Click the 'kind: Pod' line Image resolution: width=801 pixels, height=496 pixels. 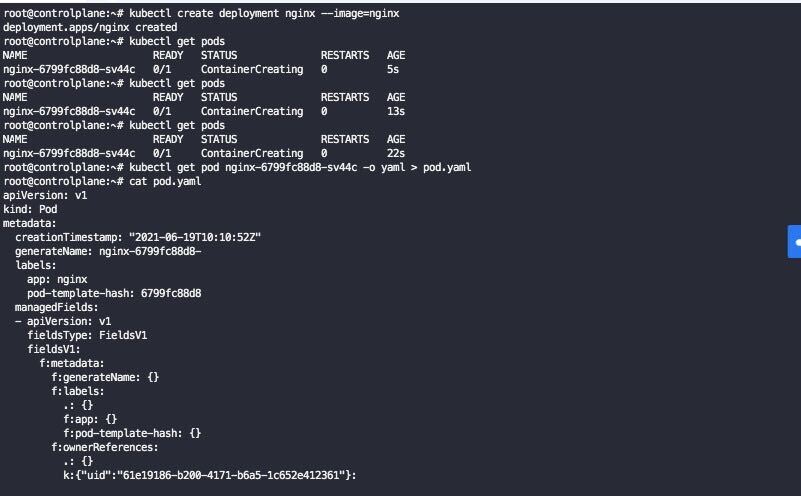30,209
